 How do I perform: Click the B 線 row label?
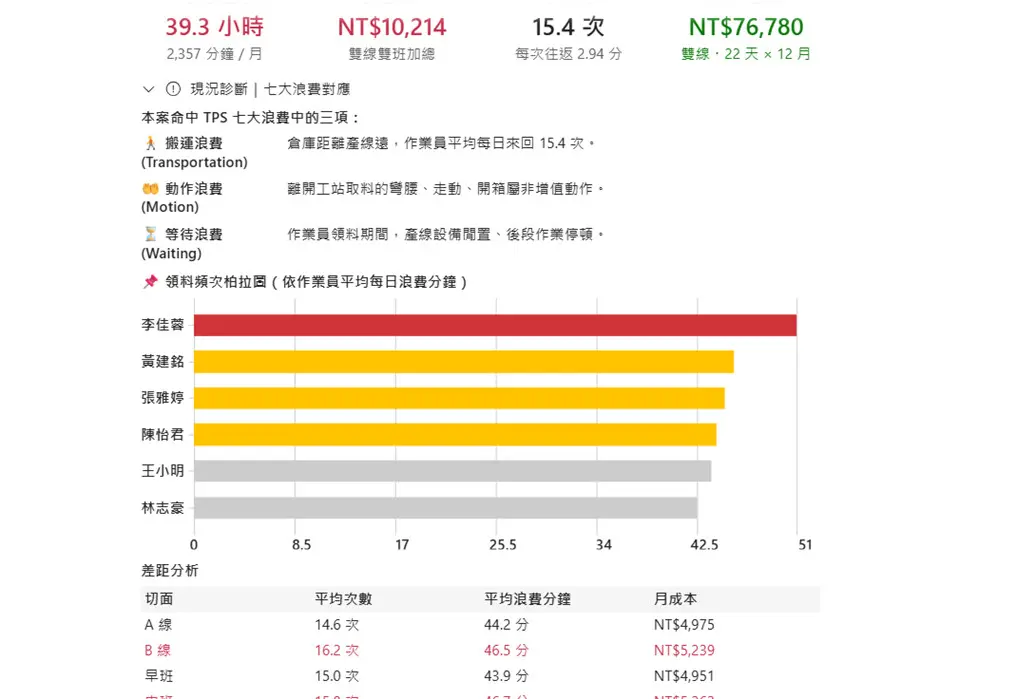coord(158,651)
